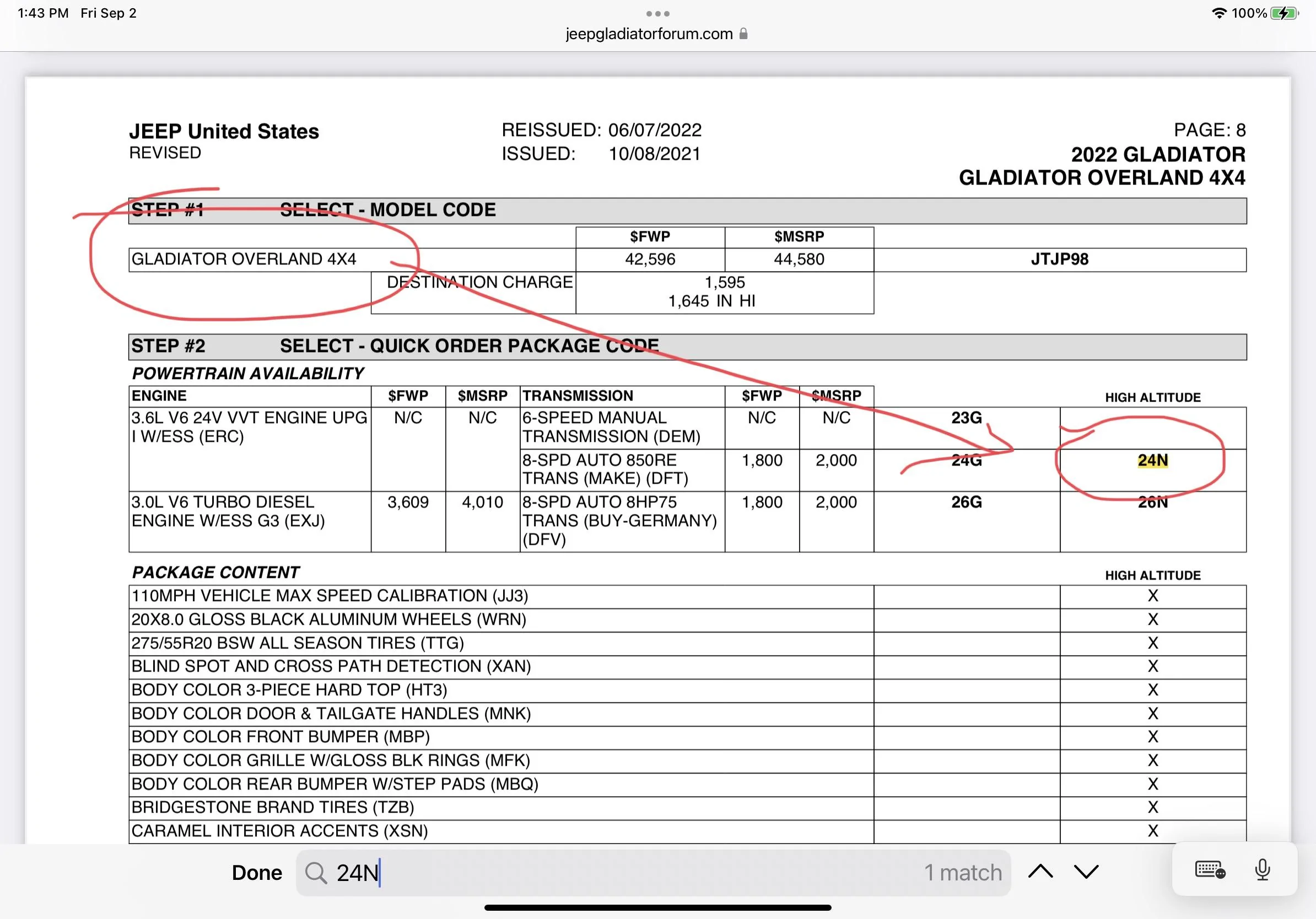The image size is (1316, 919).
Task: Click the PAGE: 8 label
Action: pos(1210,130)
